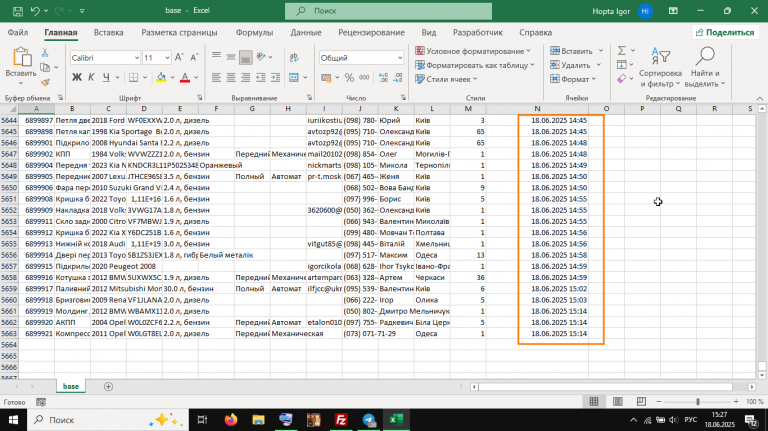Switch to the Формулы tab
This screenshot has height=431, width=768.
pos(254,32)
